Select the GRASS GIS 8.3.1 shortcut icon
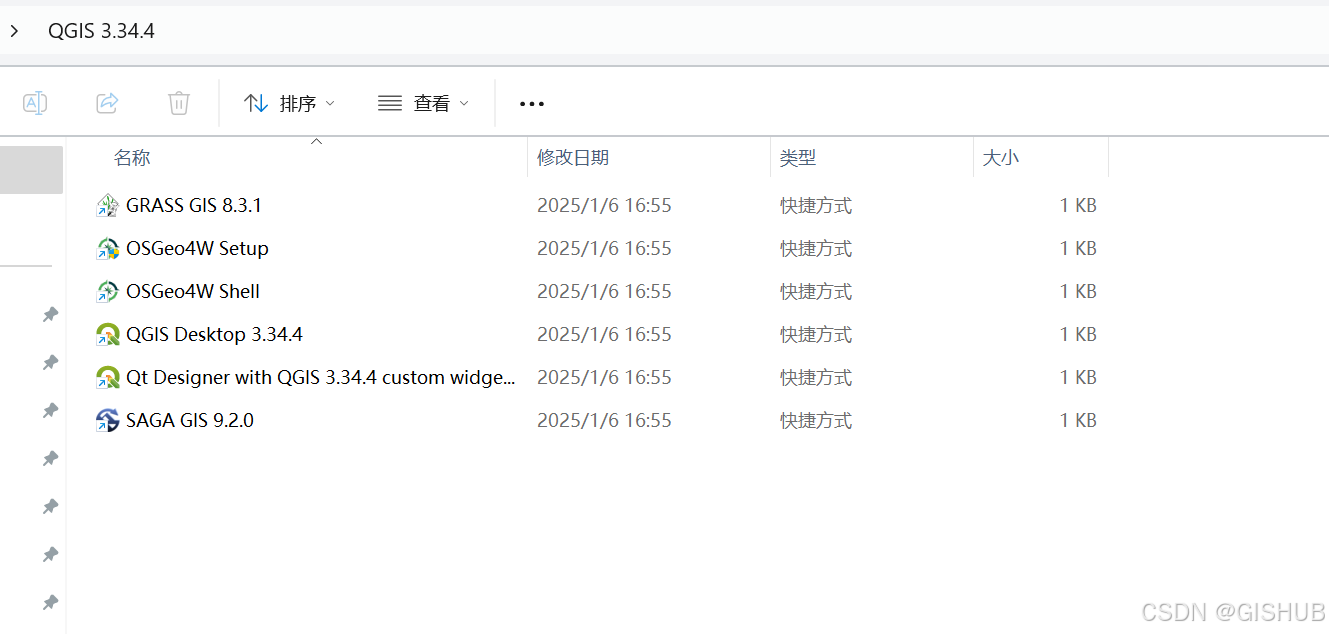Viewport: 1329px width, 634px height. tap(107, 206)
